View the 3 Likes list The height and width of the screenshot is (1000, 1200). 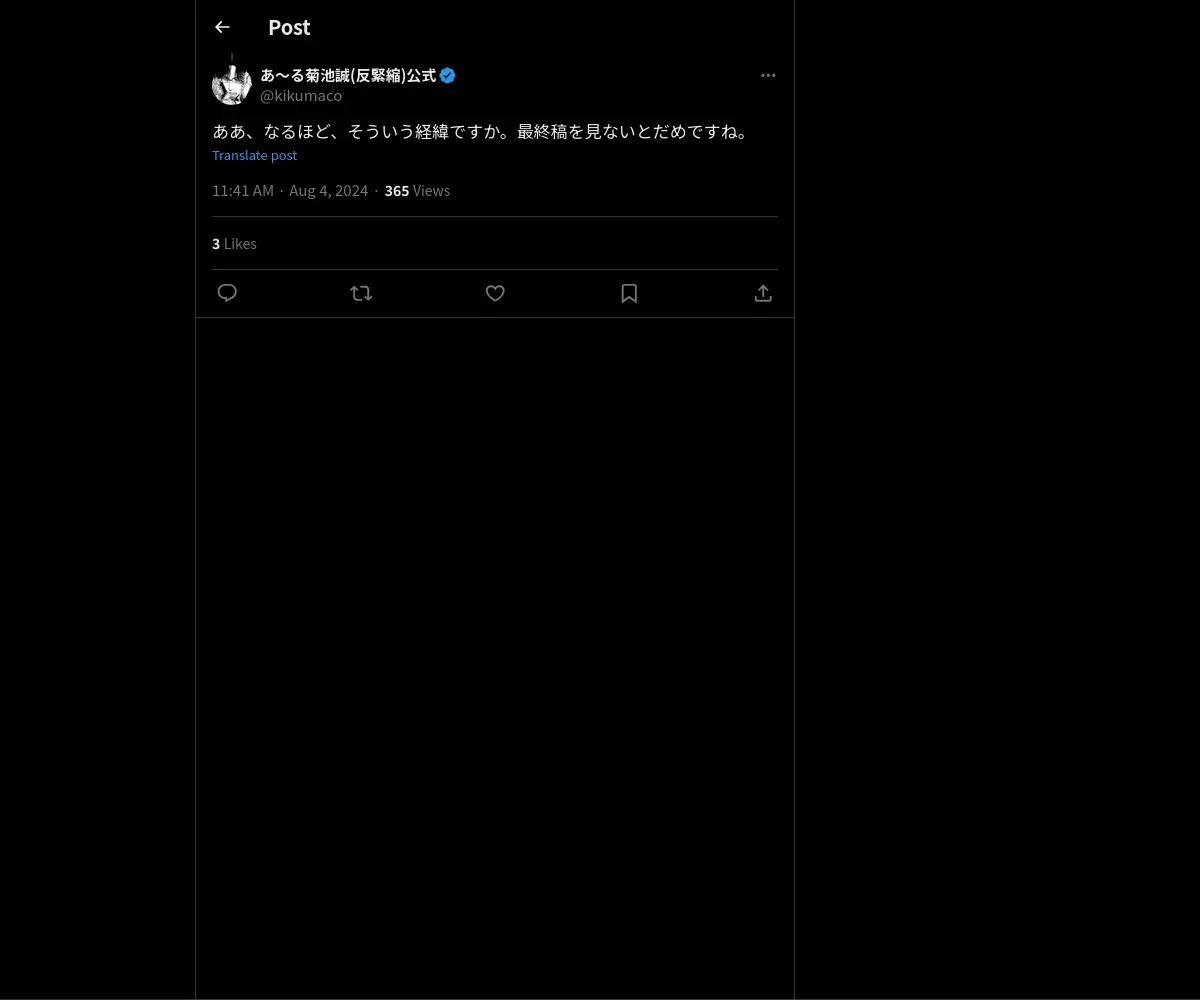(234, 244)
